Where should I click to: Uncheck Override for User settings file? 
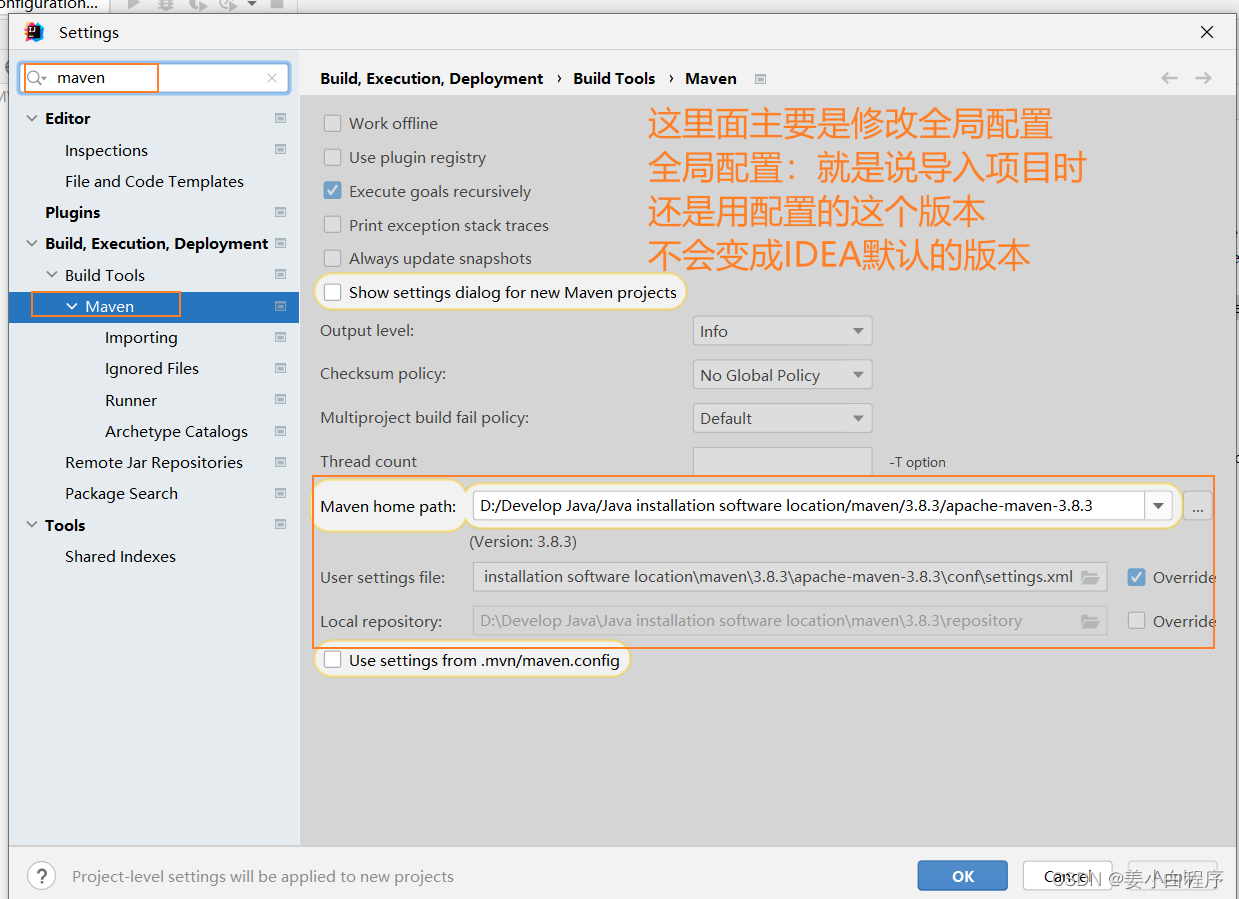pyautogui.click(x=1136, y=577)
